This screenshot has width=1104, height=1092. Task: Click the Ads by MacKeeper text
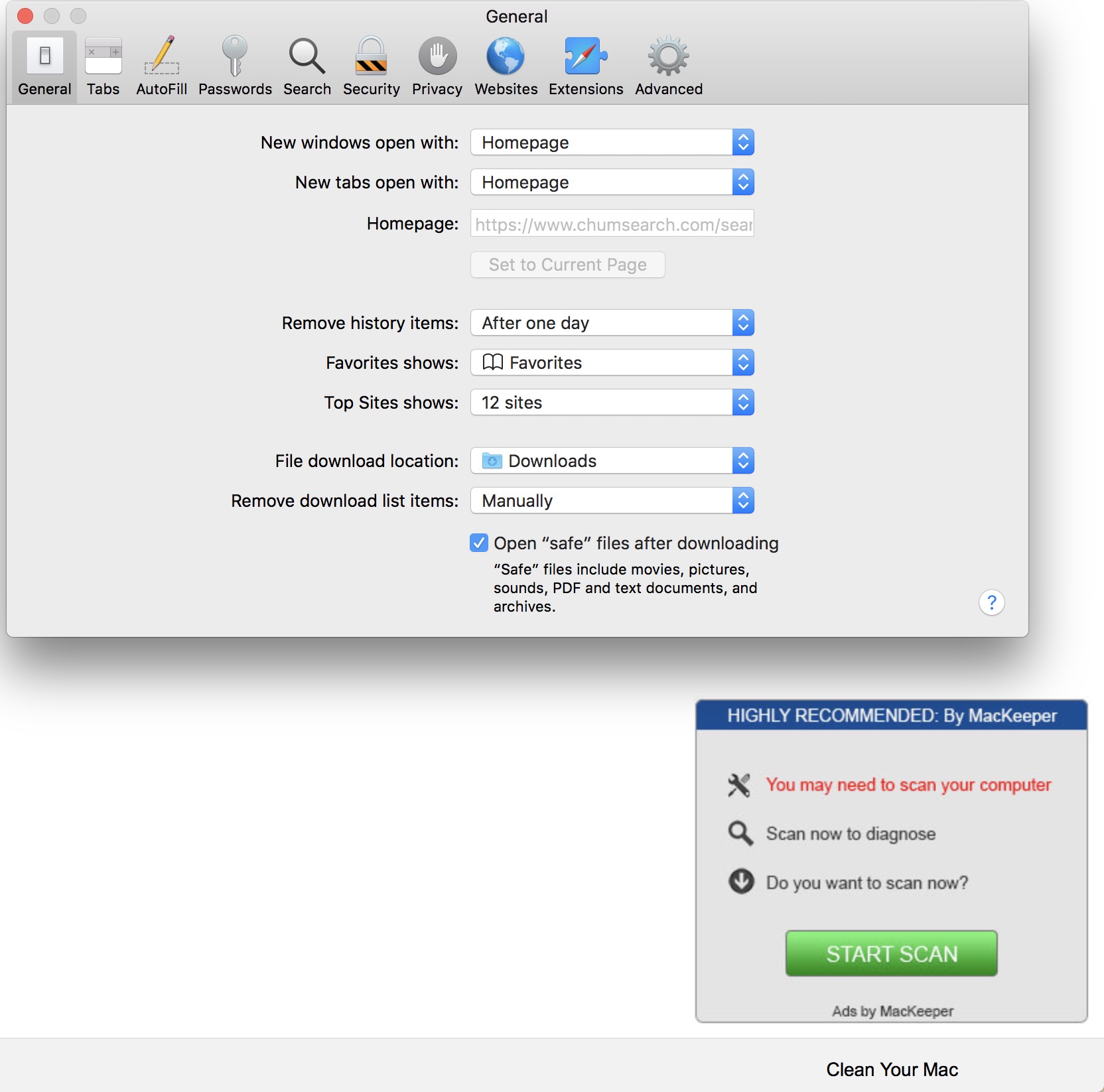click(x=893, y=1011)
